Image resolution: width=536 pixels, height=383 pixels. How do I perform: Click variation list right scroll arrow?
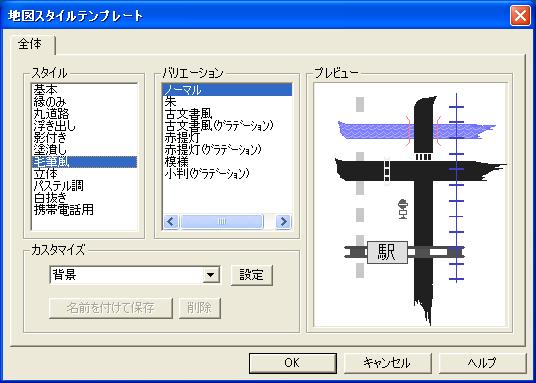click(x=283, y=222)
